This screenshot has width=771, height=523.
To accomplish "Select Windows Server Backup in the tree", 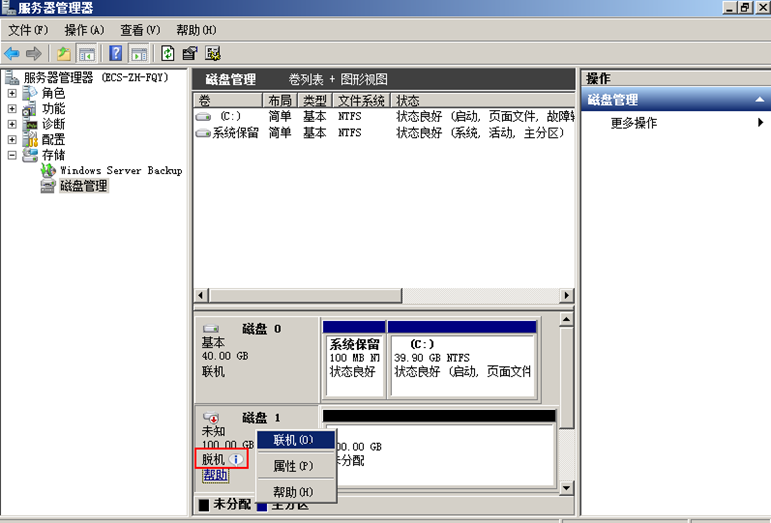I will pos(121,171).
